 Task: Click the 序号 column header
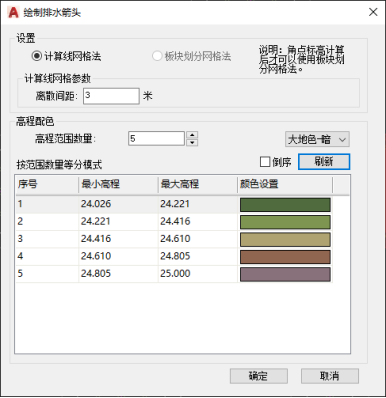(47, 184)
